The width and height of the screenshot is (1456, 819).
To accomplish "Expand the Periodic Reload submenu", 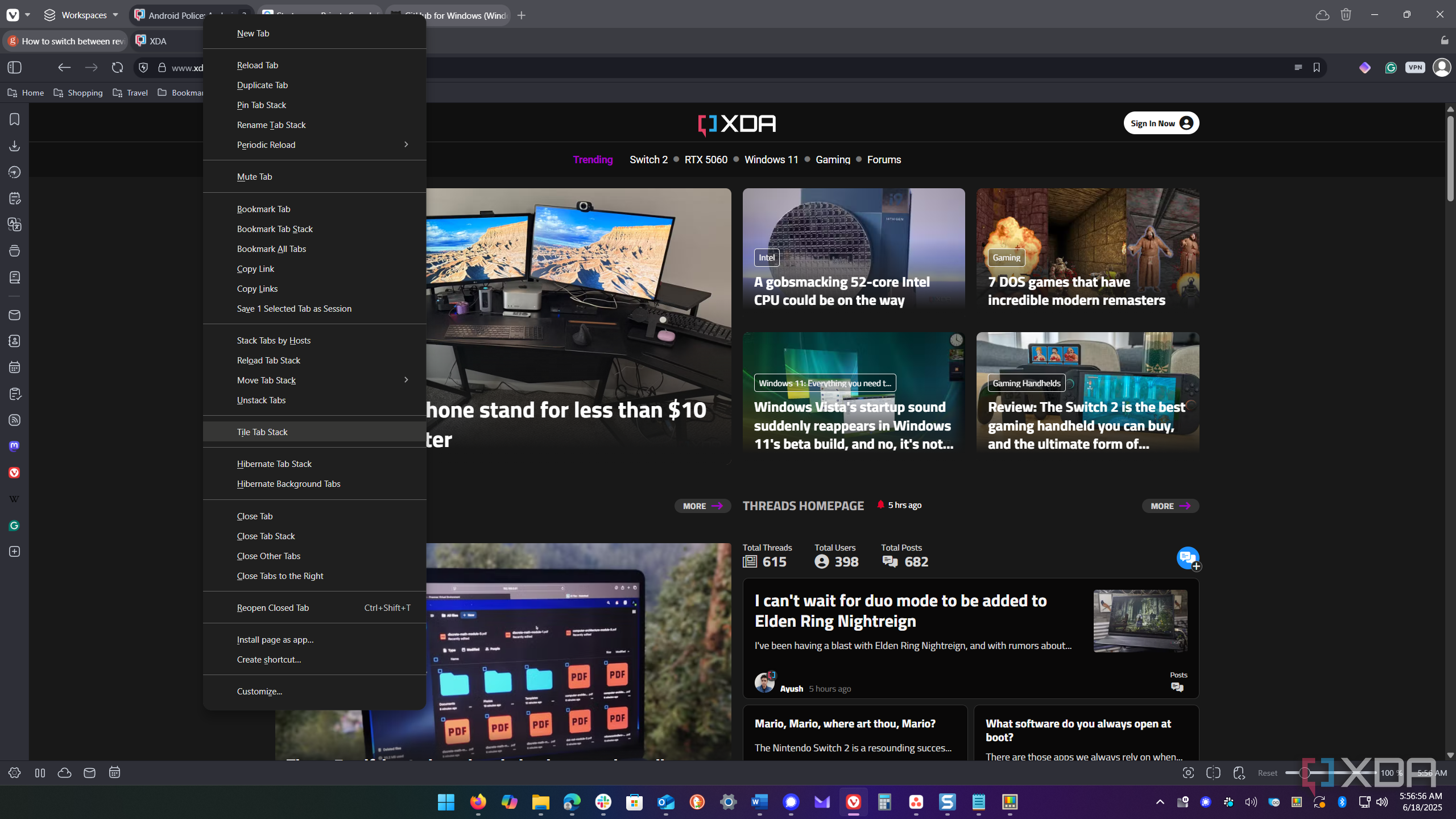I will tap(315, 144).
